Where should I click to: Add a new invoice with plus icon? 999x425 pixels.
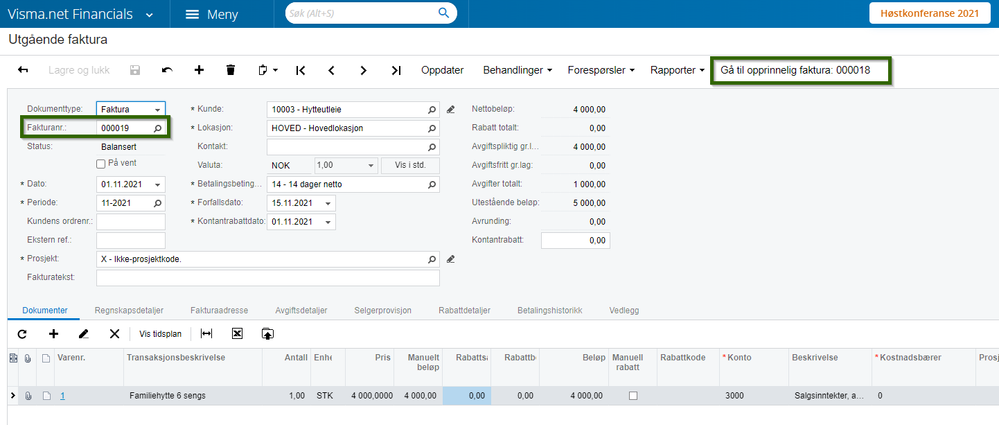click(199, 70)
